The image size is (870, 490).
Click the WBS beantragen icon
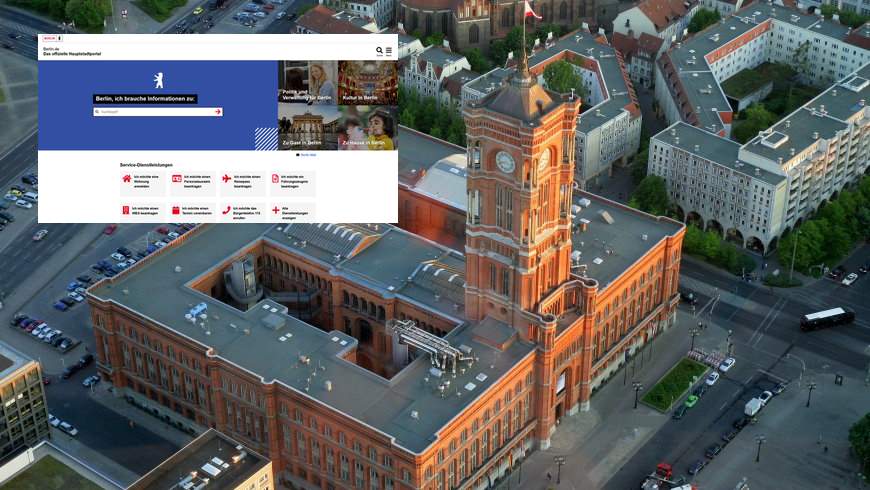click(x=126, y=210)
